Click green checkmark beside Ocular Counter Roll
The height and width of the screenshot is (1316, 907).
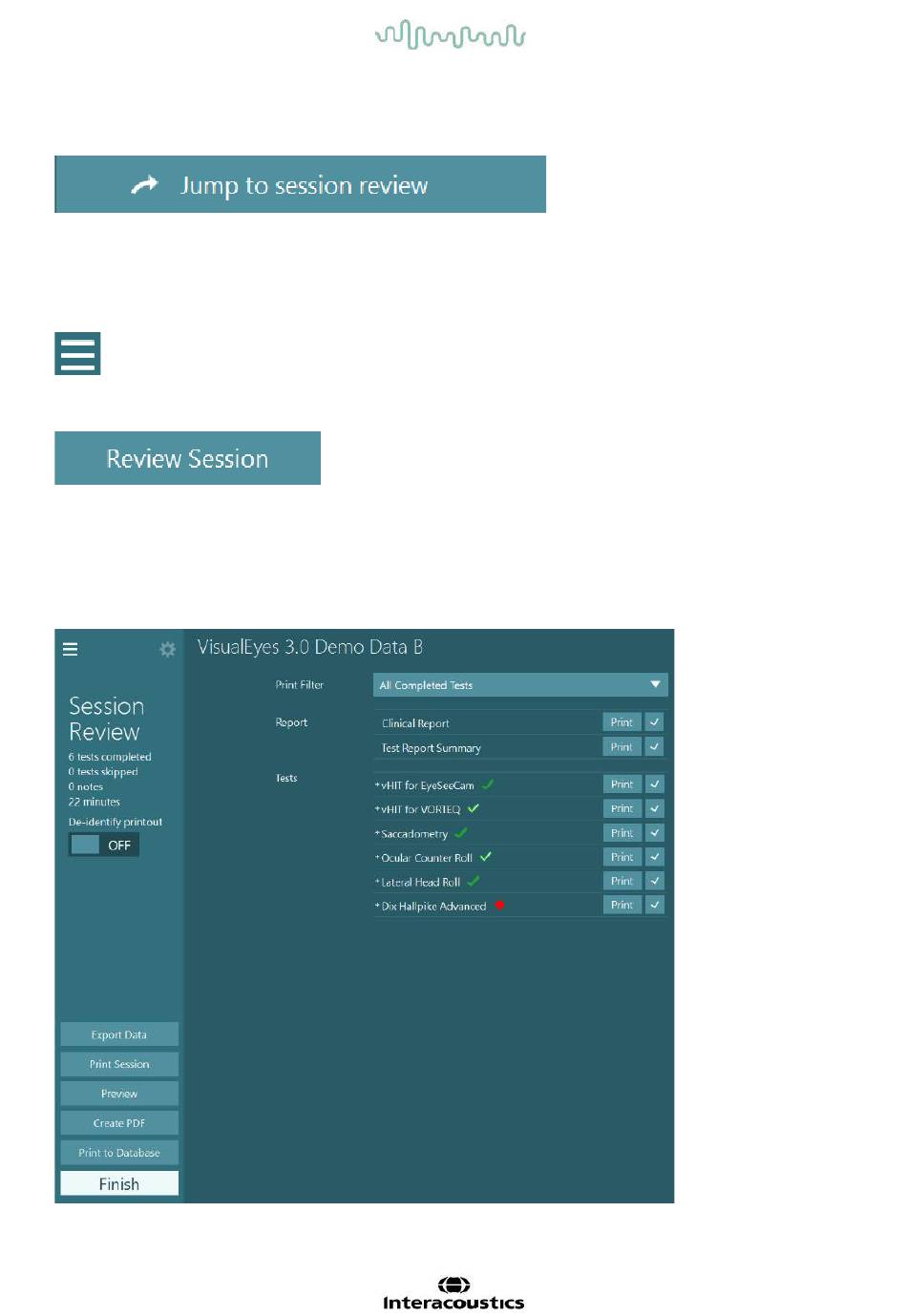(485, 857)
